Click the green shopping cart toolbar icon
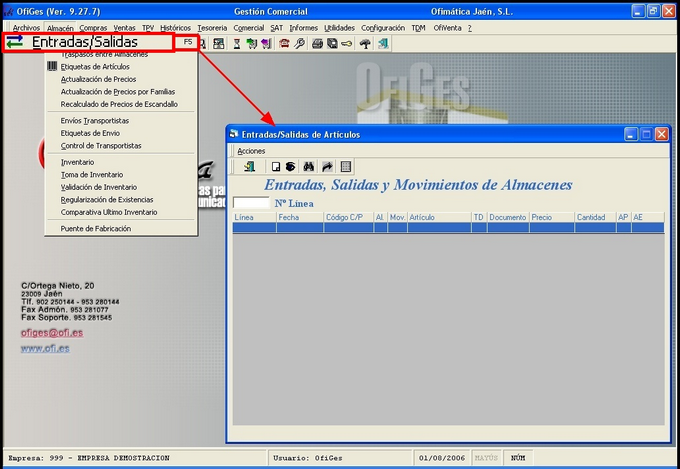This screenshot has width=680, height=469. click(252, 43)
